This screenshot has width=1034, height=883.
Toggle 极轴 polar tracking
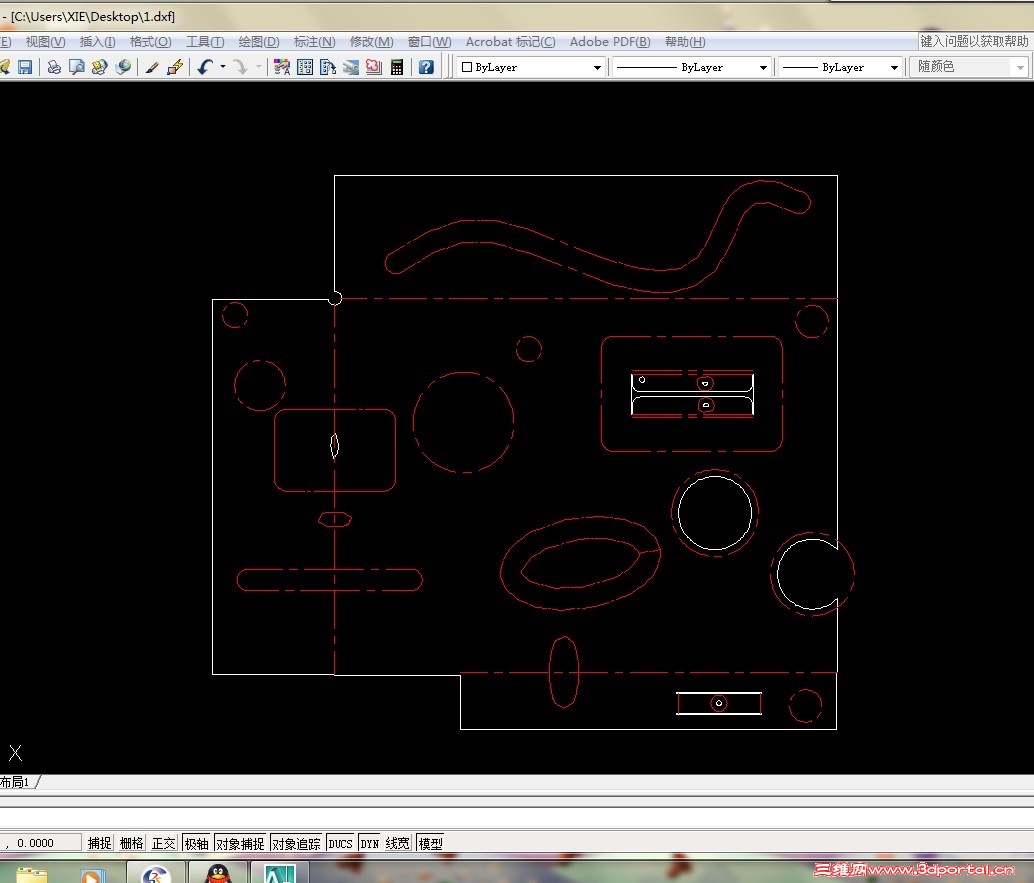tap(197, 843)
